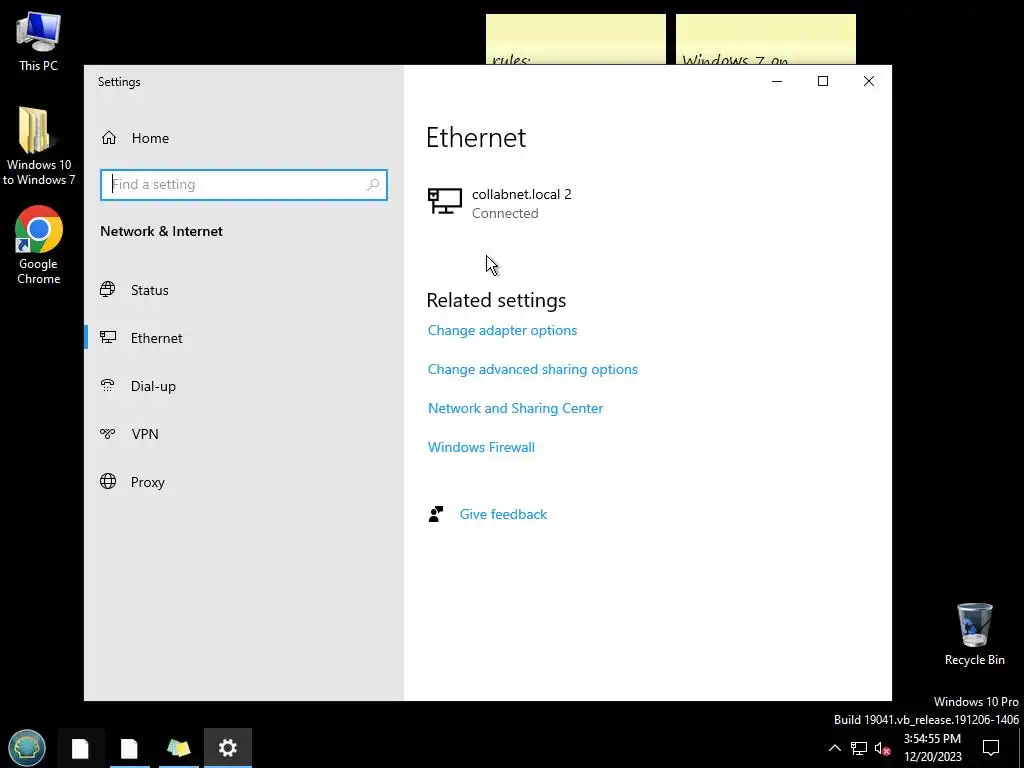Click the Give feedback person icon
The width and height of the screenshot is (1024, 768).
(436, 514)
